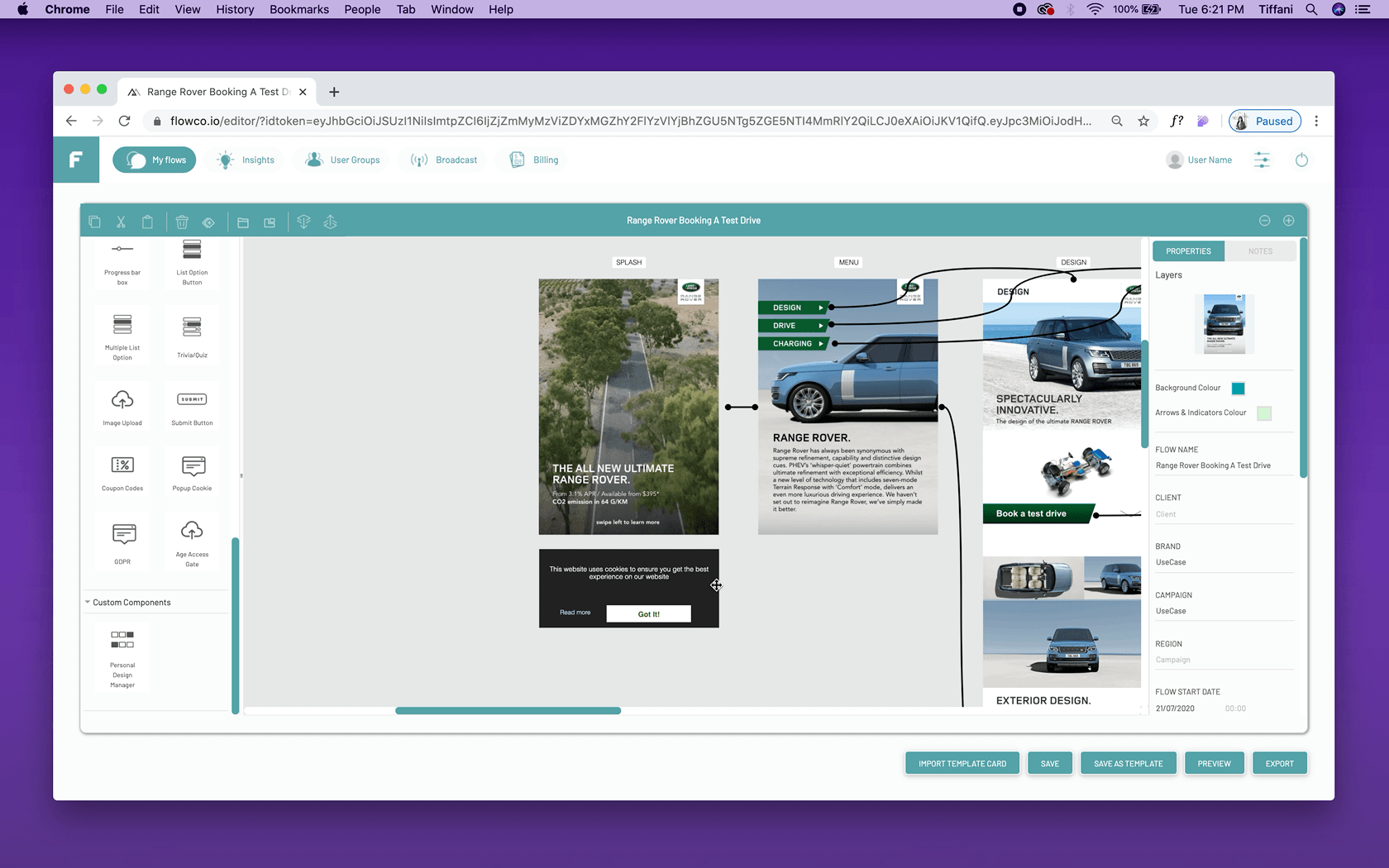Switch to the Properties tab
1389x868 pixels.
point(1188,251)
